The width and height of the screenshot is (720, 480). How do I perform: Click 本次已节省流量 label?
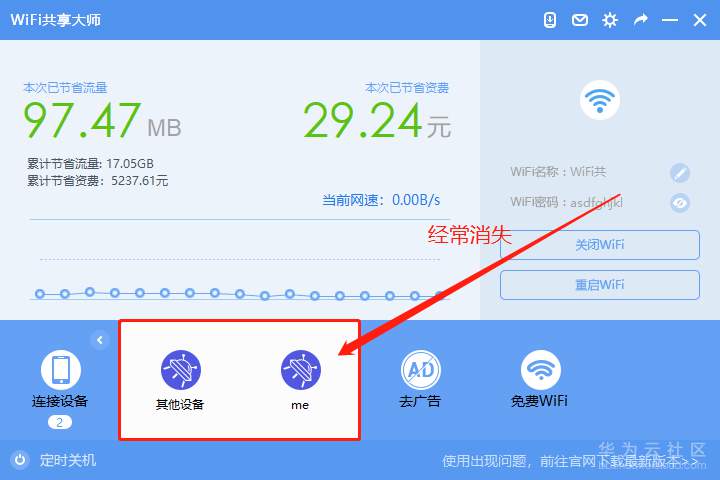[x=65, y=88]
